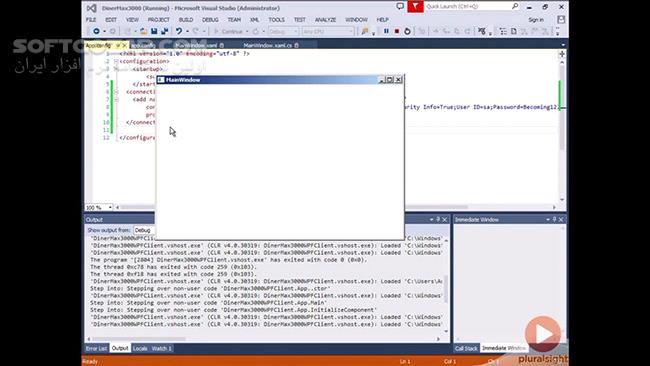Click the Open File folder icon
The height and width of the screenshot is (366, 650).
tap(143, 31)
